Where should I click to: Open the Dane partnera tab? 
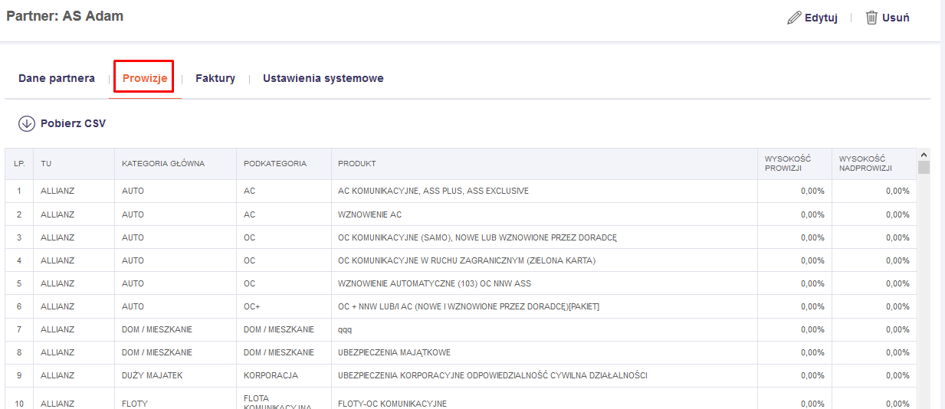pyautogui.click(x=57, y=78)
